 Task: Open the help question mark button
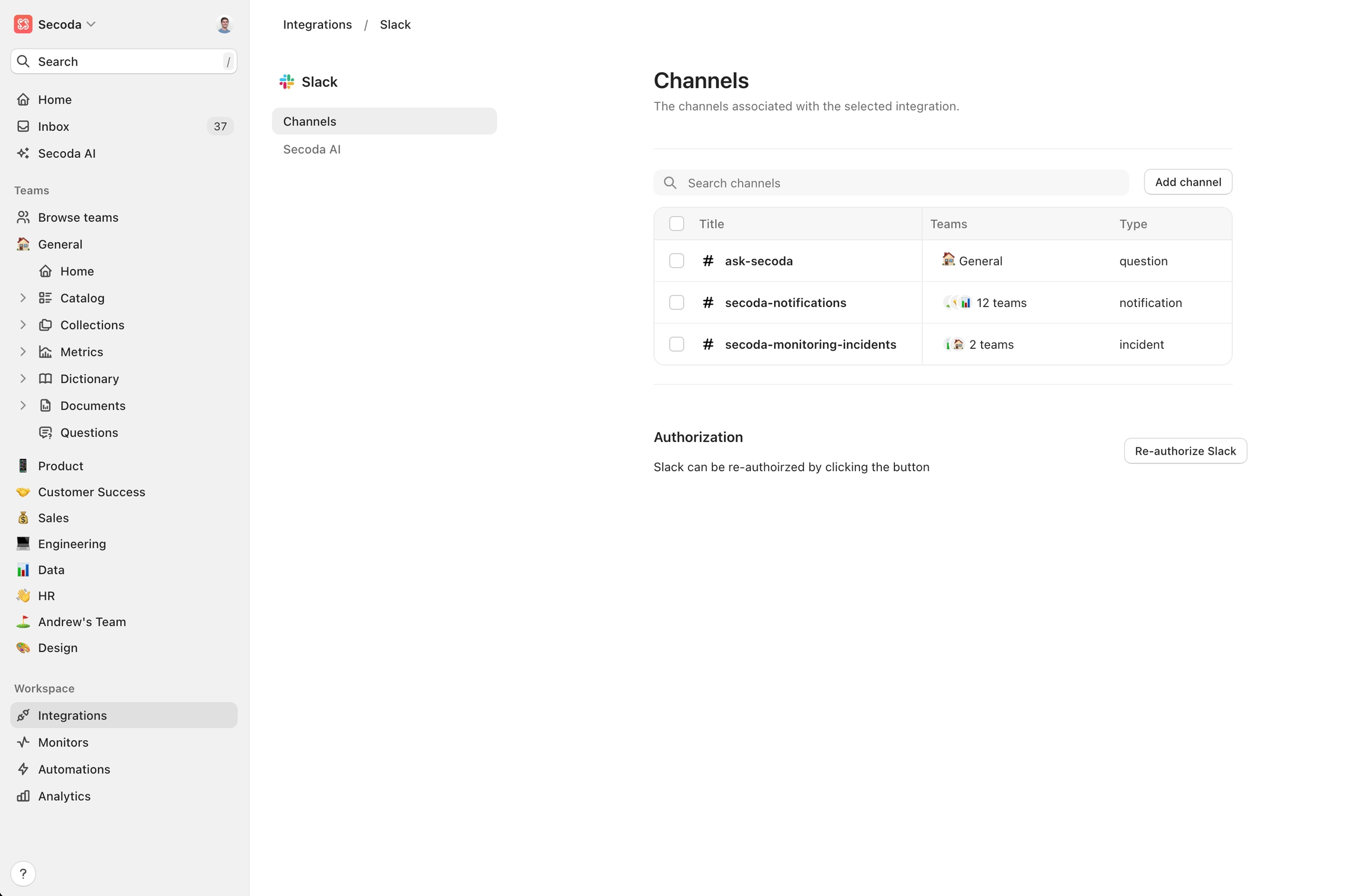[x=23, y=873]
